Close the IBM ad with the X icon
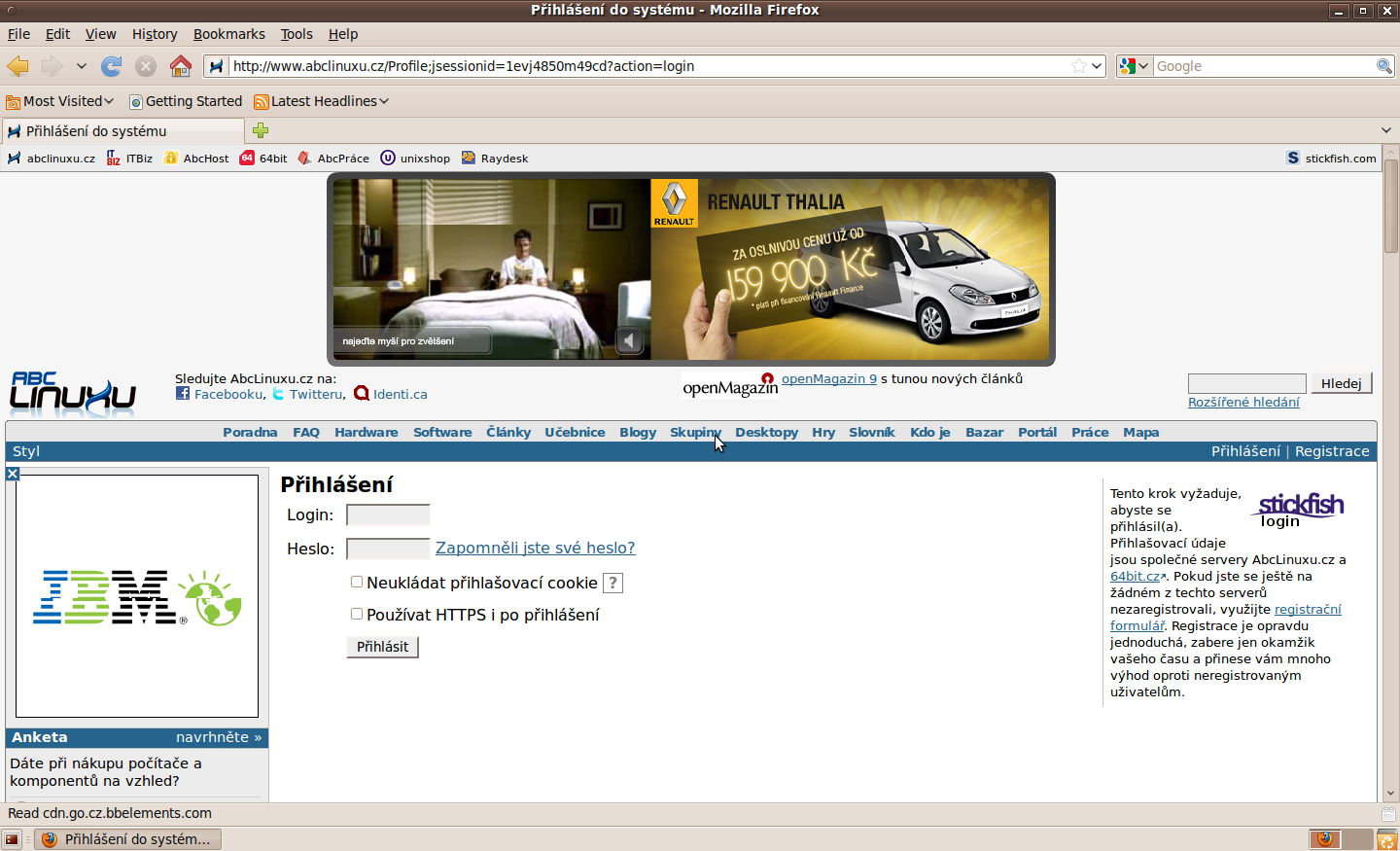The height and width of the screenshot is (851, 1400). pyautogui.click(x=13, y=474)
